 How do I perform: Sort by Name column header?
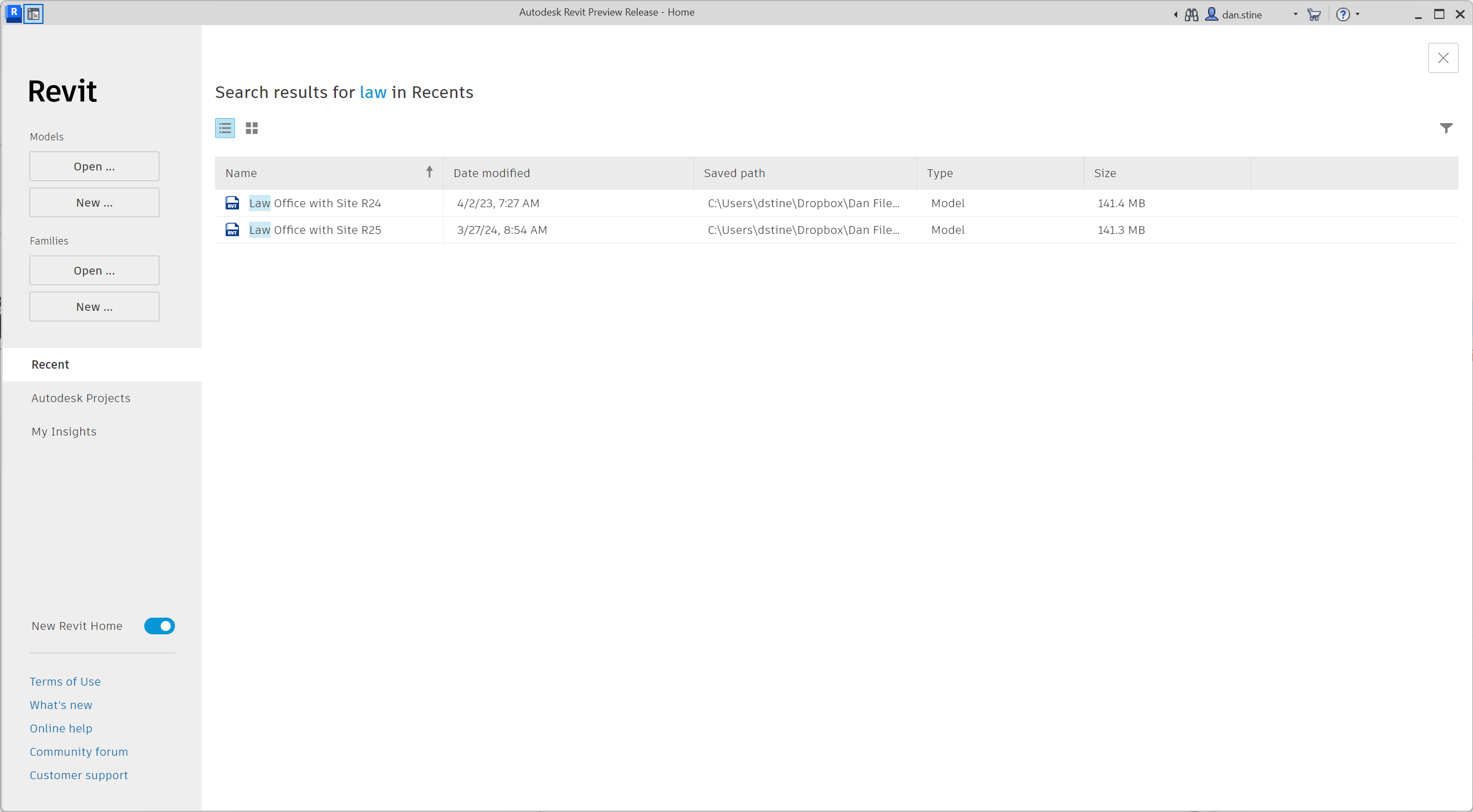[x=329, y=173]
